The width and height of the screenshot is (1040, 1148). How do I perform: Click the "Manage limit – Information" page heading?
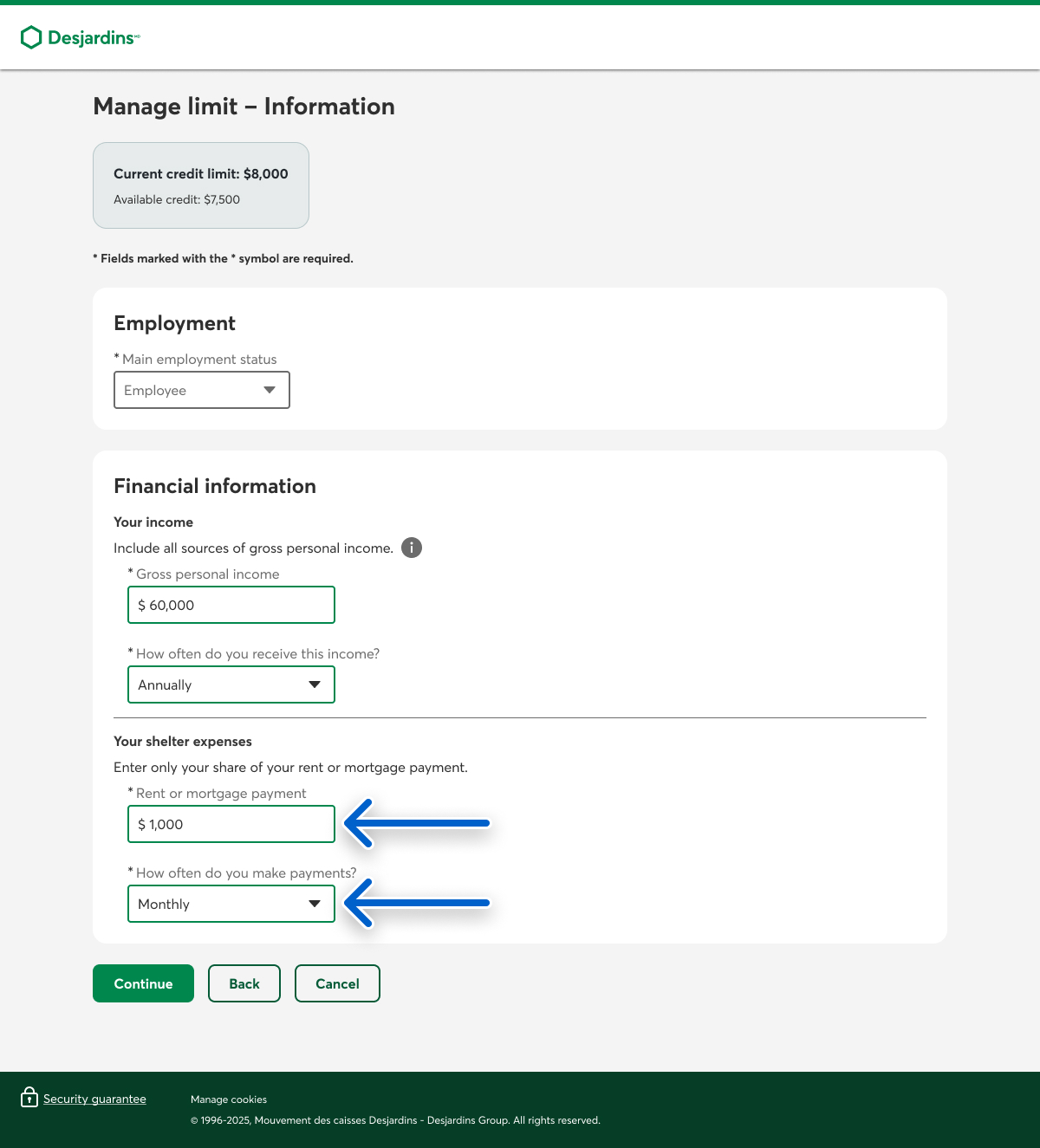[244, 106]
